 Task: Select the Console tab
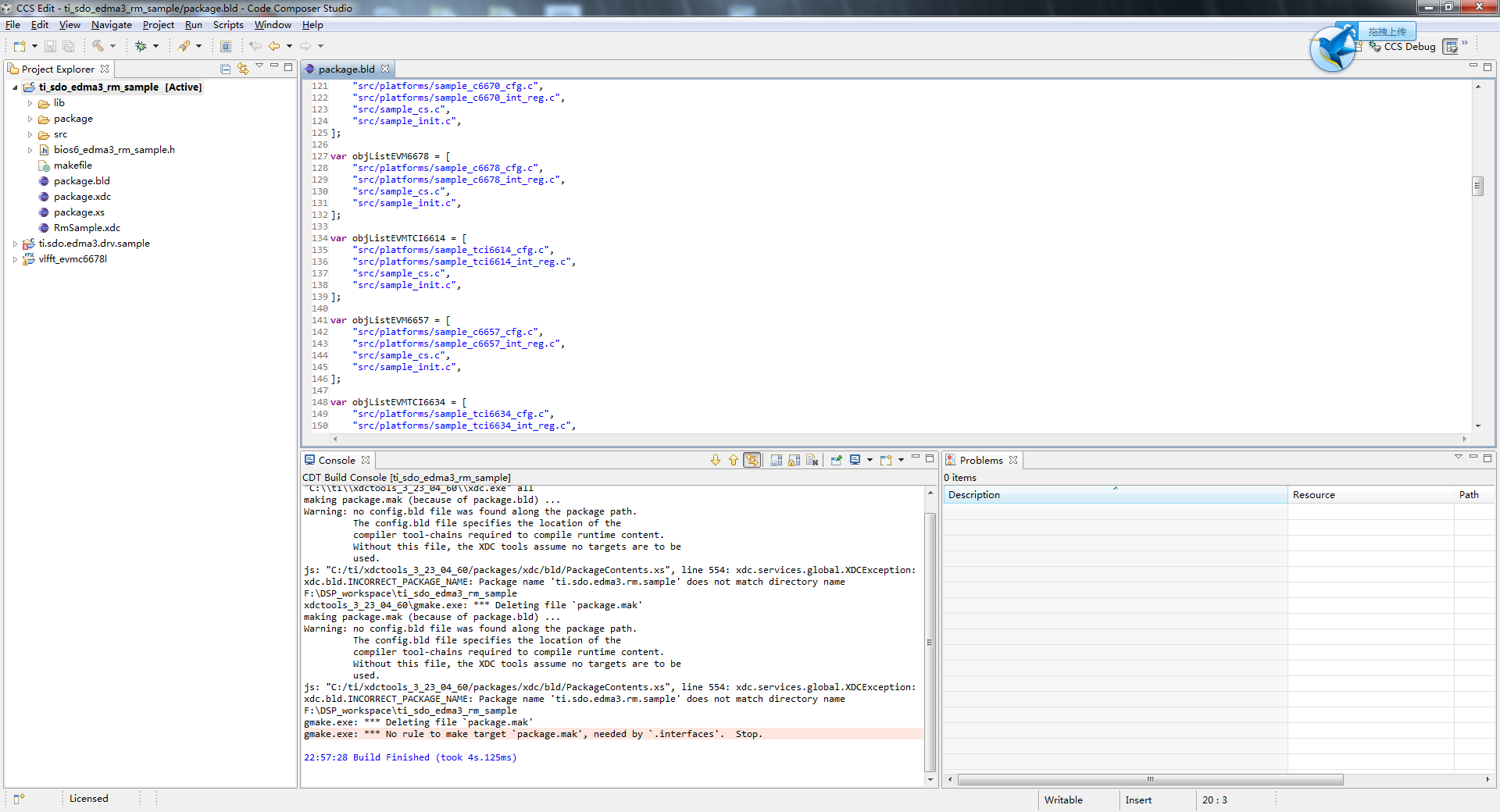[337, 460]
